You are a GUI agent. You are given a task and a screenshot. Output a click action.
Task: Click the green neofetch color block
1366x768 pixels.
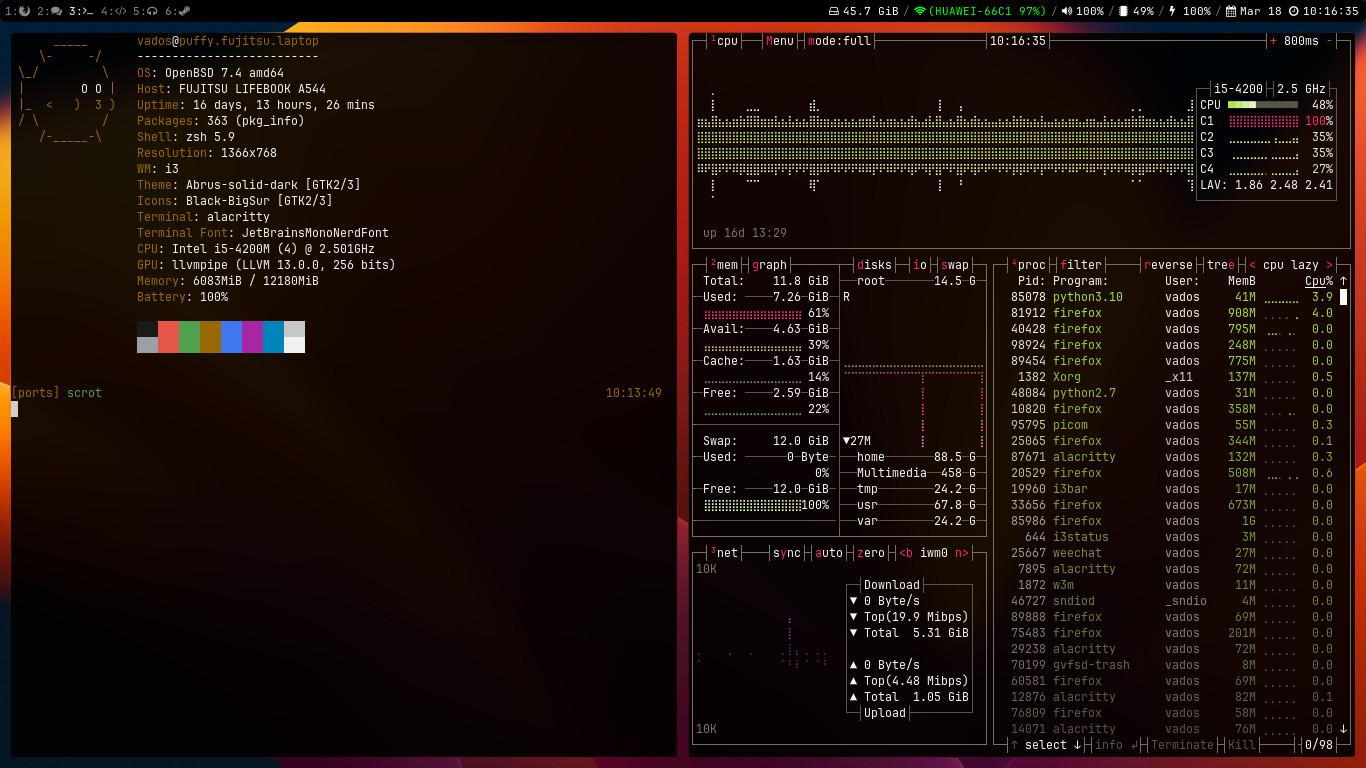pos(189,337)
